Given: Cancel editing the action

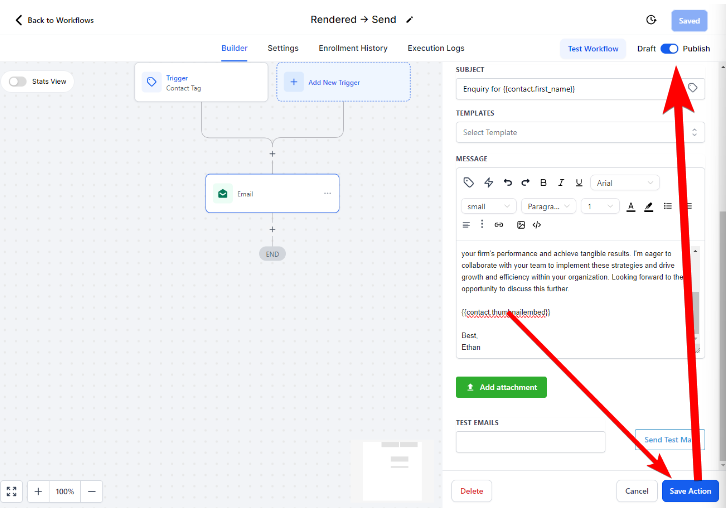Looking at the screenshot, I should point(637,491).
